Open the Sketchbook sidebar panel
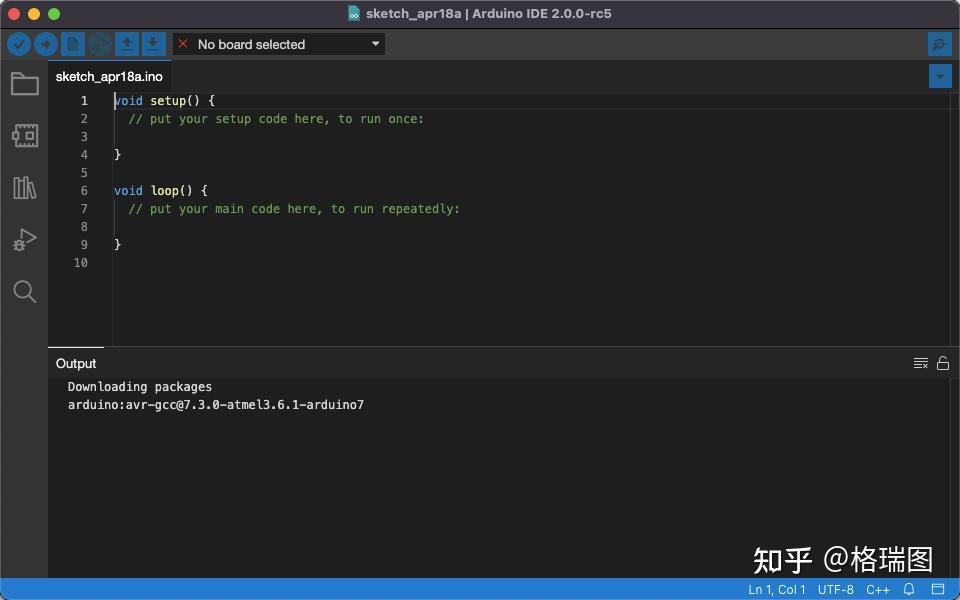960x600 pixels. pos(24,84)
